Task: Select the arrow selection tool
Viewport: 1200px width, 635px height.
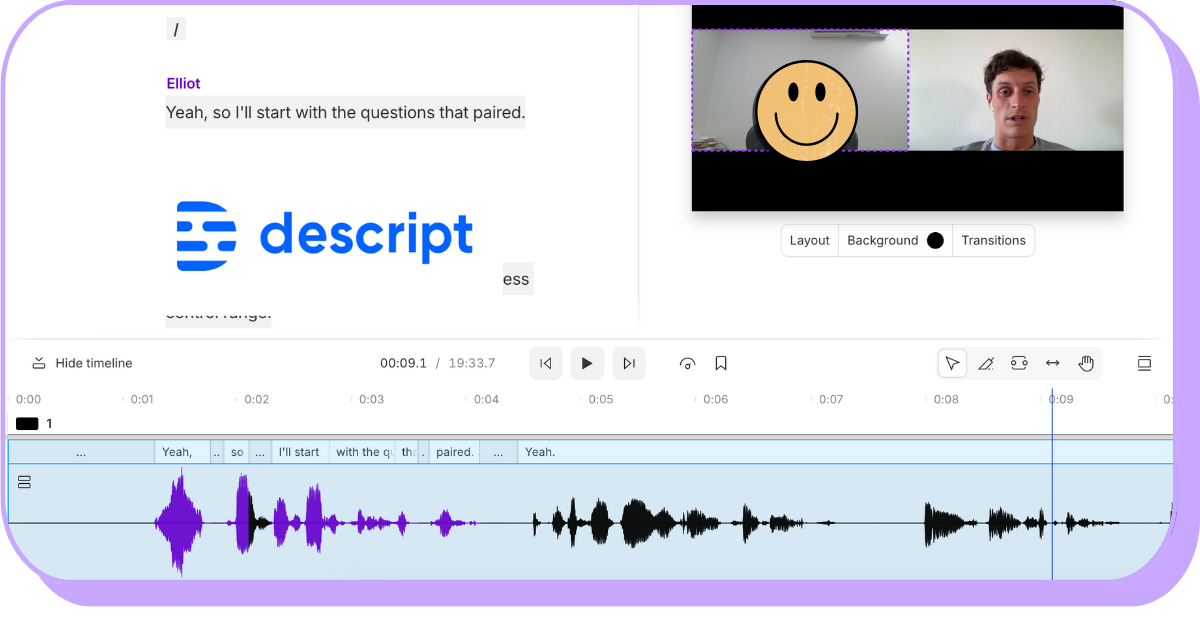Action: [952, 363]
